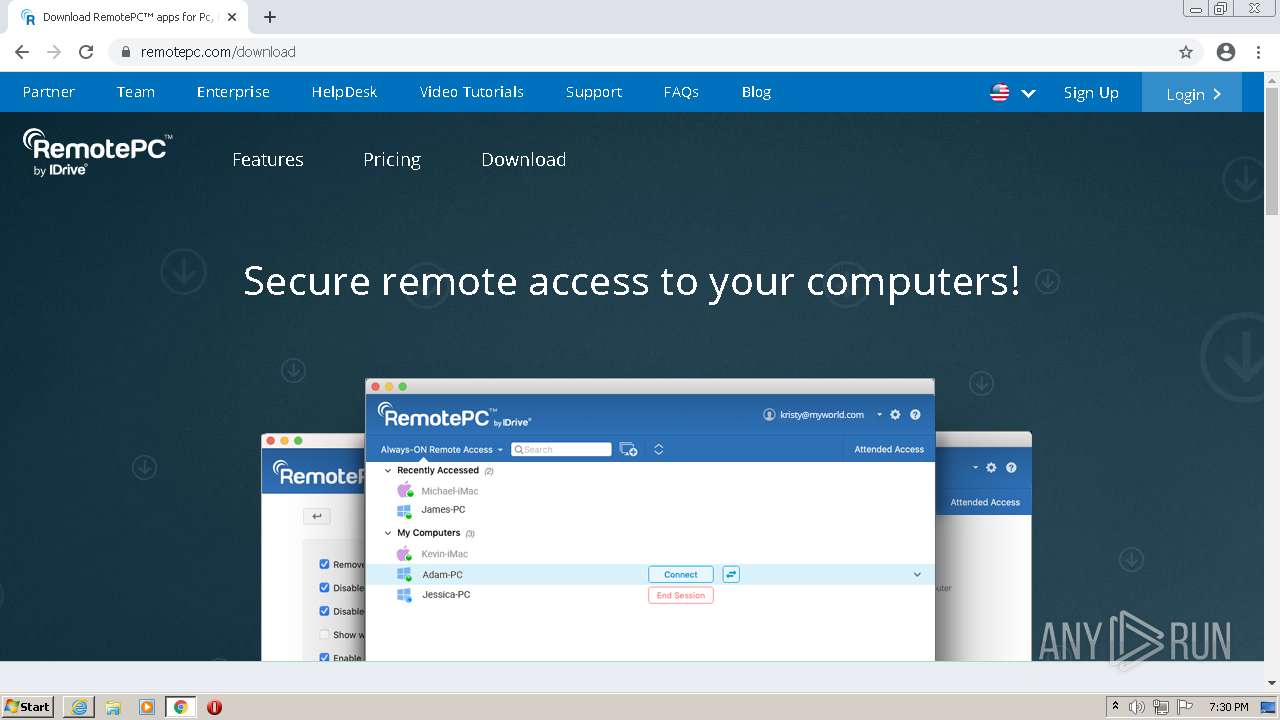Screen dimensions: 1280x720
Task: Open the Partner menu item
Action: (x=49, y=92)
